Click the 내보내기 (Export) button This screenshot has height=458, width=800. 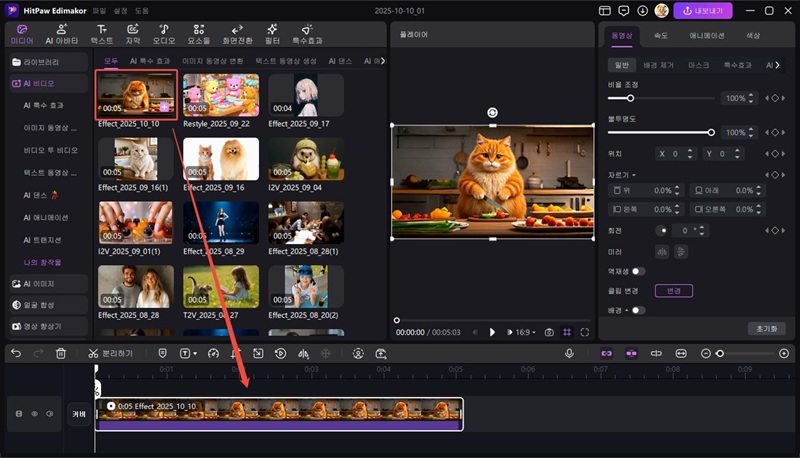[703, 11]
